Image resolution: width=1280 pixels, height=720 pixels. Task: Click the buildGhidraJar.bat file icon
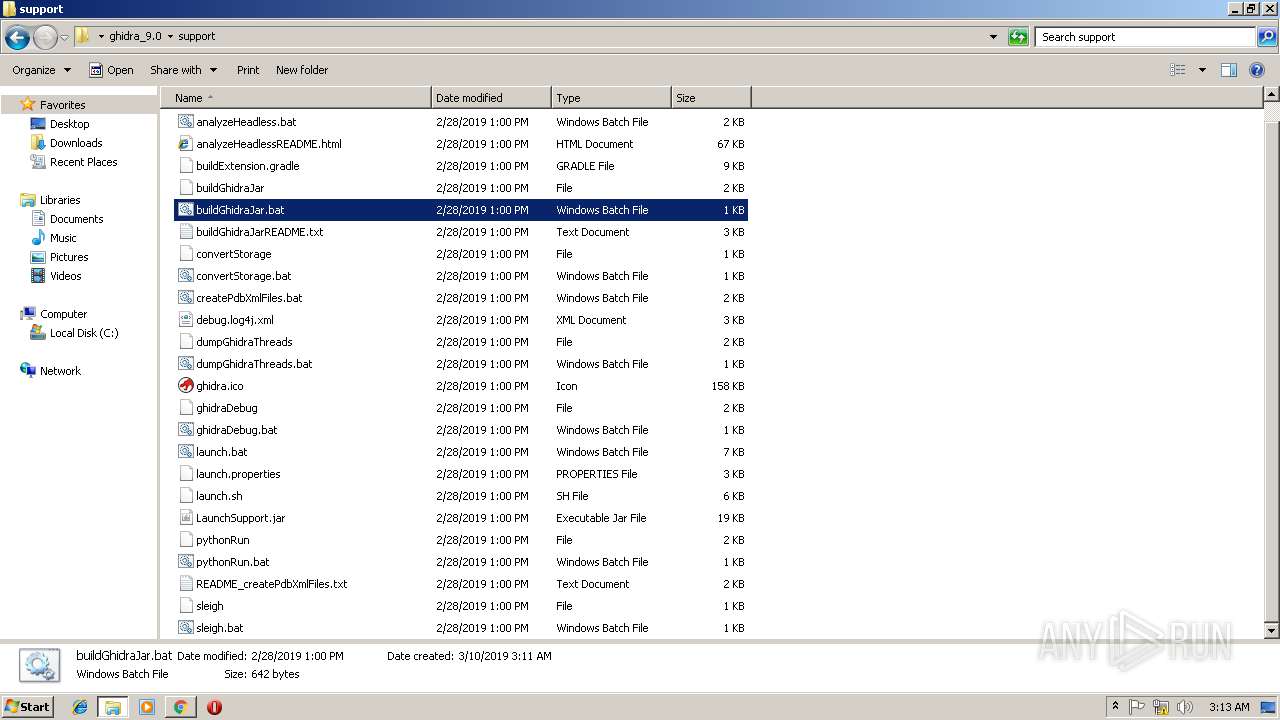[x=185, y=210]
